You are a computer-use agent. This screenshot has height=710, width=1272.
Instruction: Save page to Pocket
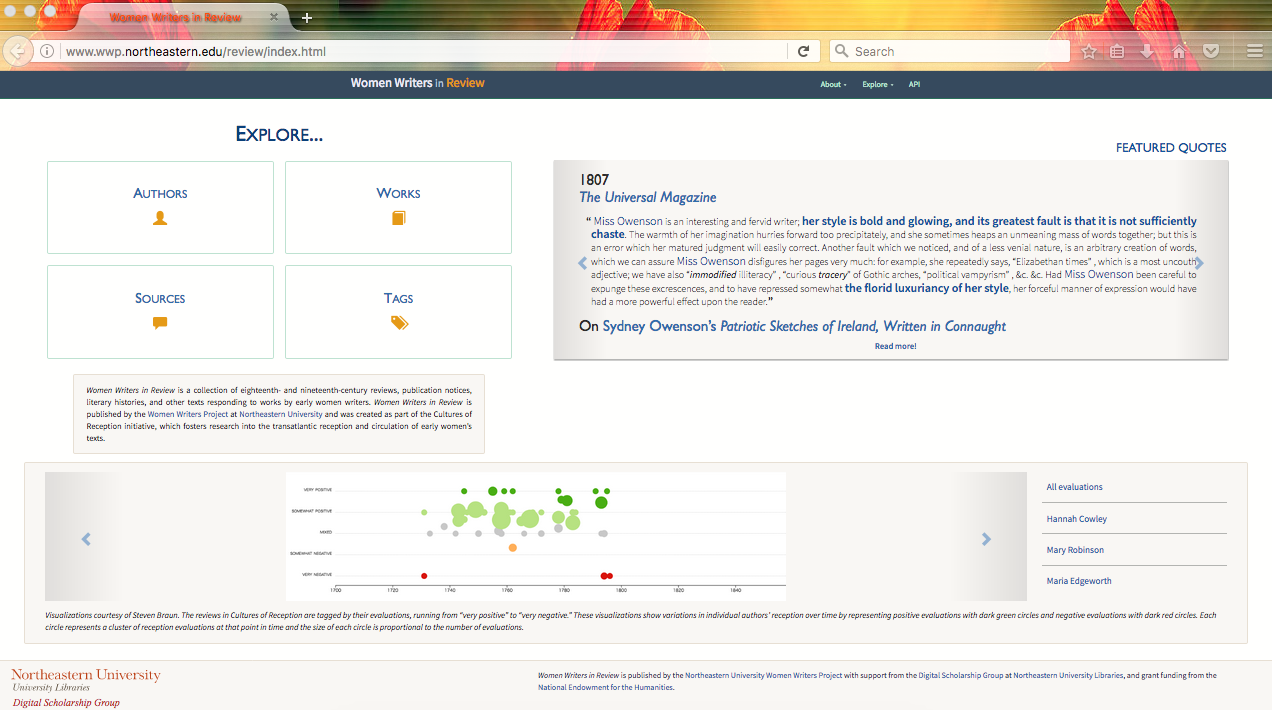(1210, 51)
